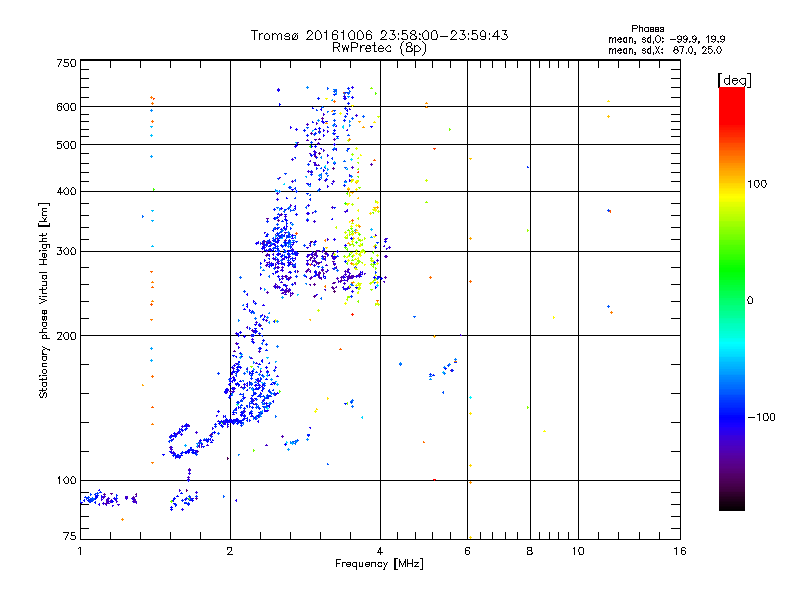This screenshot has height=600, width=800.
Task: Select the 'mean, sd,X: 87.0, 25.0' line
Action: point(665,50)
